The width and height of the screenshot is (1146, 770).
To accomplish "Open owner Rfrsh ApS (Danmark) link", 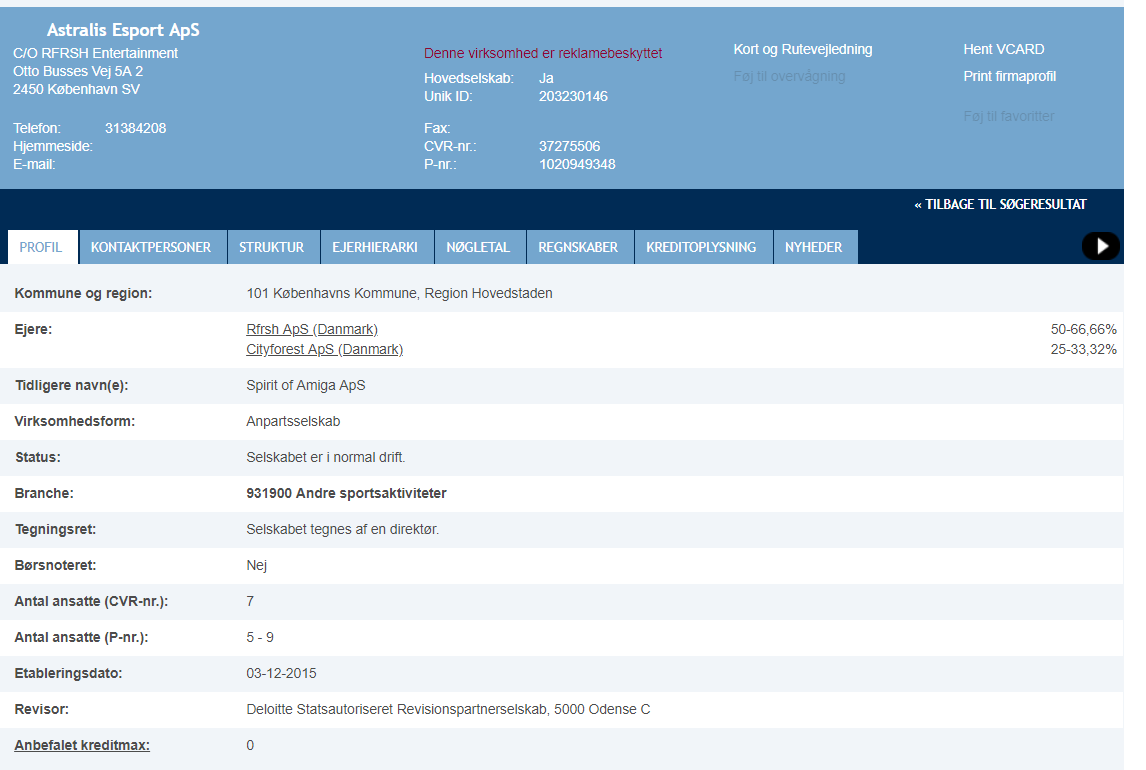I will point(312,329).
